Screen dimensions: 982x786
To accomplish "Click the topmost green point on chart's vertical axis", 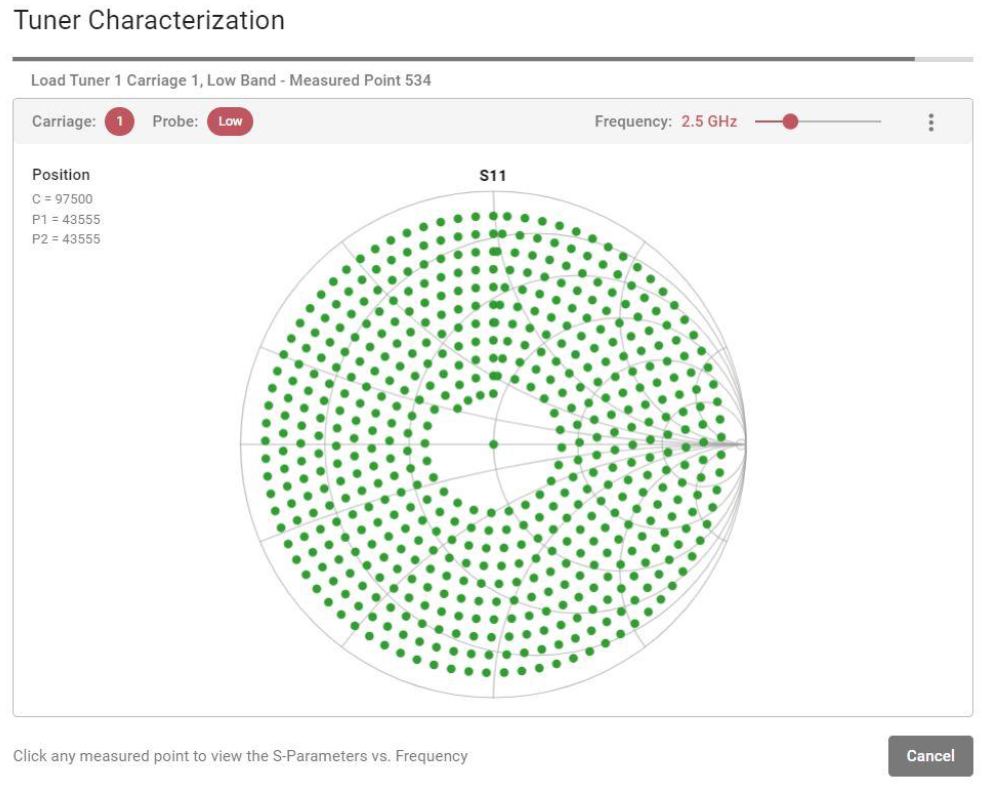I will (x=494, y=216).
